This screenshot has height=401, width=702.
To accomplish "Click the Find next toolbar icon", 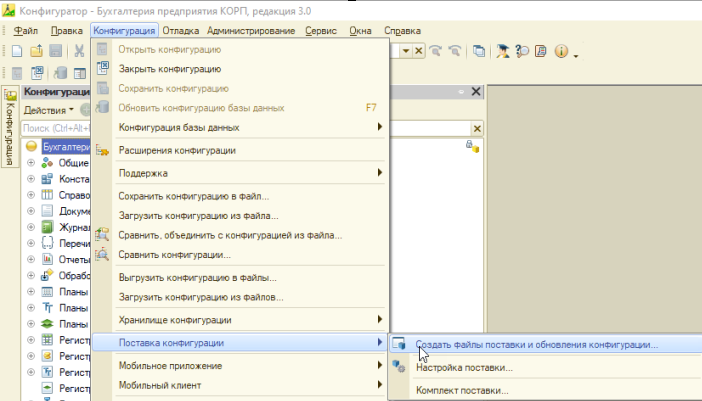I will [x=454, y=51].
